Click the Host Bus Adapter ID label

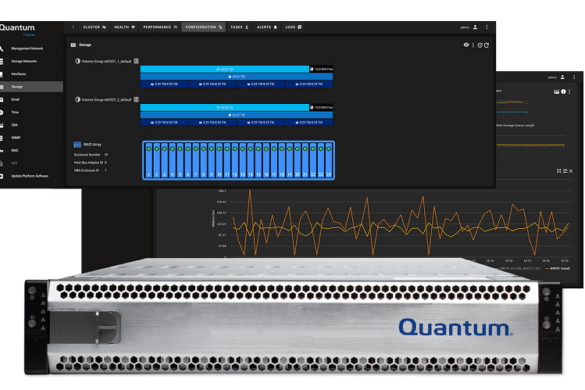pyautogui.click(x=88, y=162)
